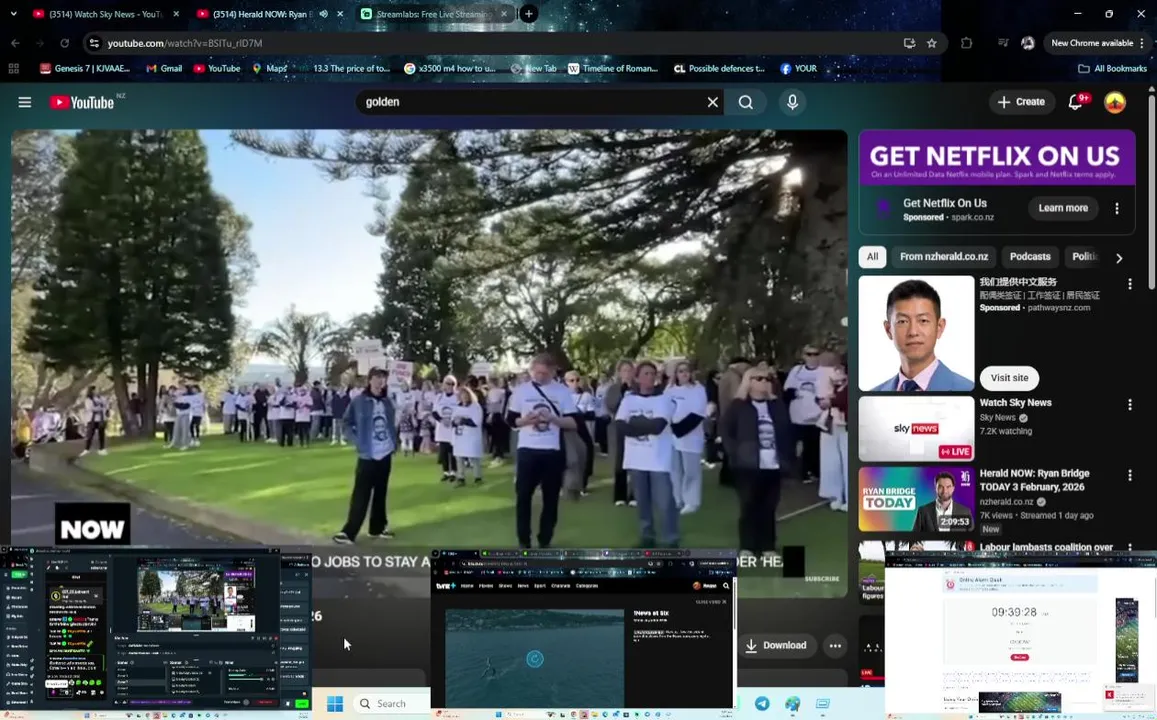This screenshot has height=720, width=1157.
Task: Go to YouTube home via logo
Action: [83, 102]
